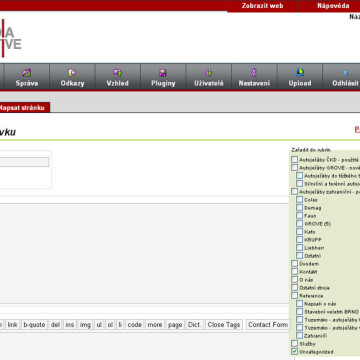Tick the Demag checkbox
This screenshot has width=360, height=360.
point(300,208)
